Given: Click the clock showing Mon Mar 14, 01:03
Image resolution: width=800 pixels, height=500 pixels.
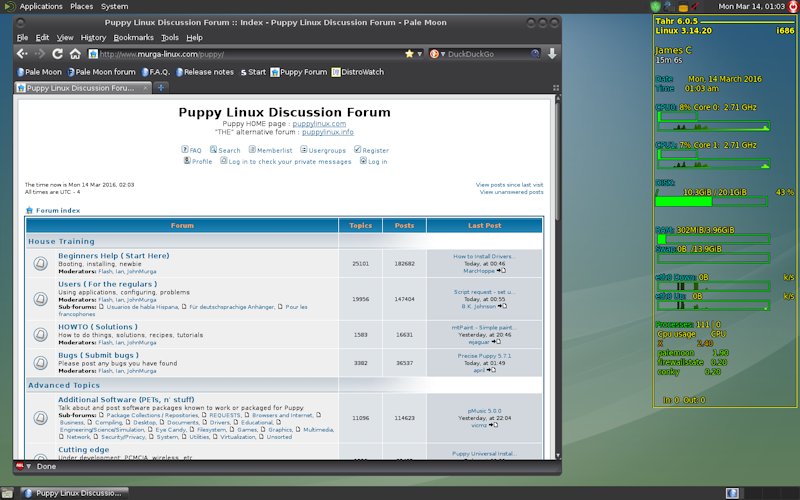Looking at the screenshot, I should pyautogui.click(x=752, y=6).
